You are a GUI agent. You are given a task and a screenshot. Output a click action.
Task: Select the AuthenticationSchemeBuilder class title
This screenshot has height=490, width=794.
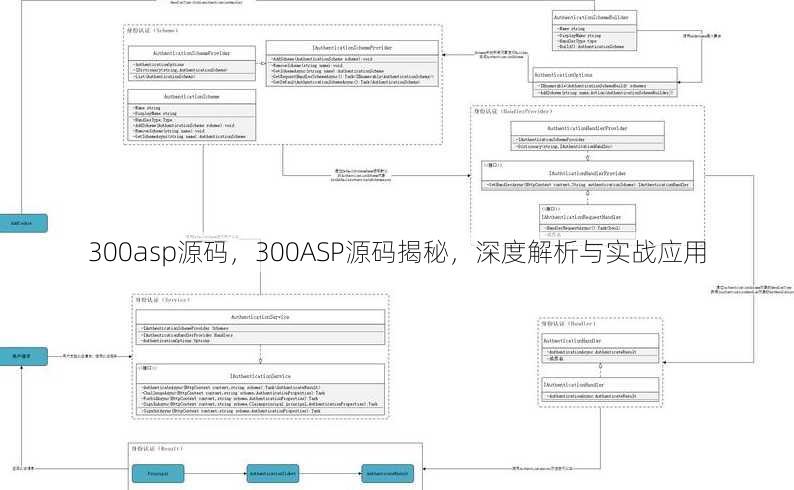click(591, 17)
